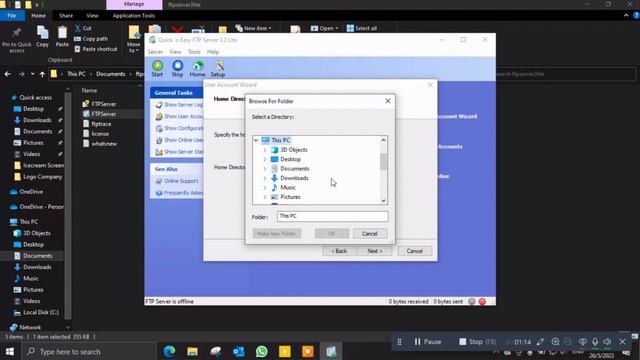Click Pin to Quick access in the Explorer ribbon
The height and width of the screenshot is (360, 640).
click(16, 40)
